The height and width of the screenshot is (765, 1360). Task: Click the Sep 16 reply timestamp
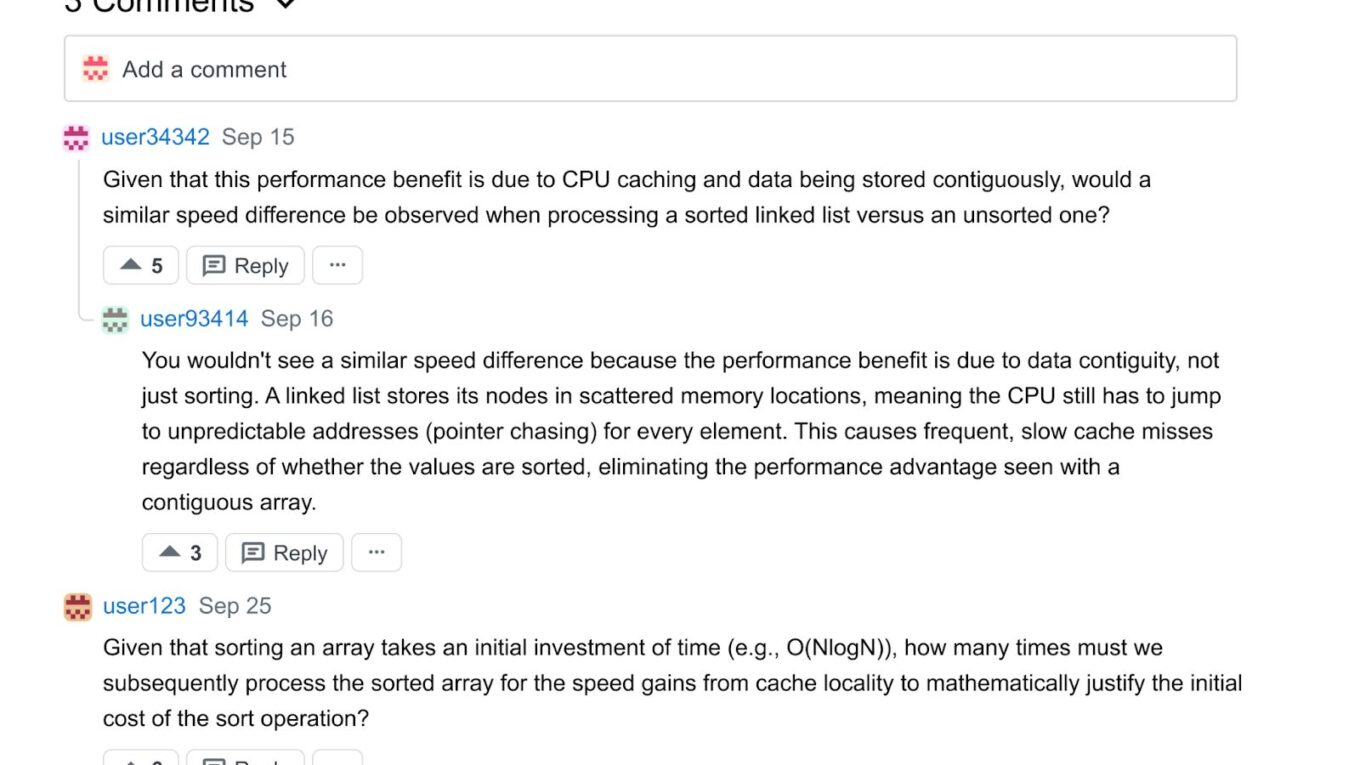click(297, 319)
